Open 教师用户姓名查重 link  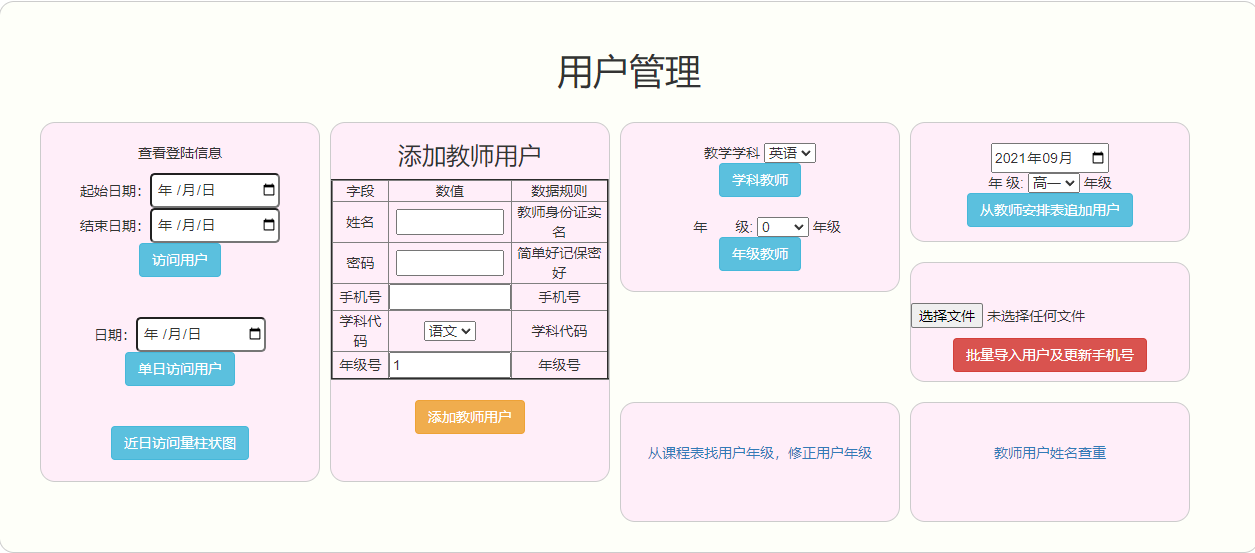pos(1050,453)
